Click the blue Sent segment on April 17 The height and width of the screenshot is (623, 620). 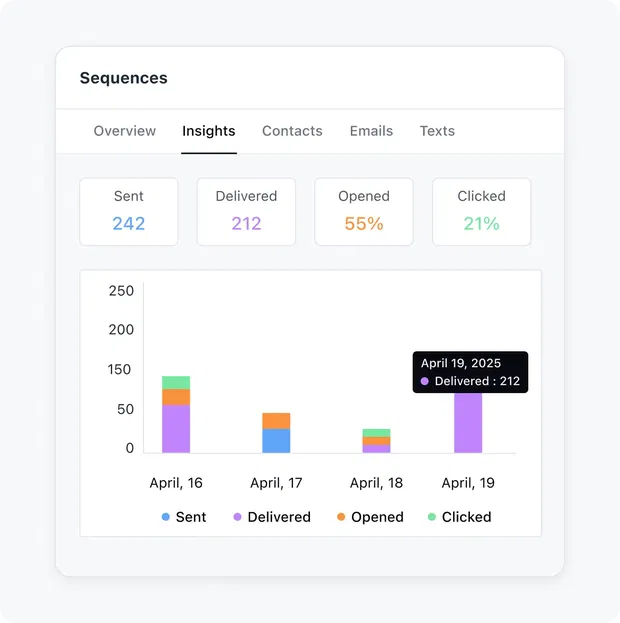(x=276, y=441)
